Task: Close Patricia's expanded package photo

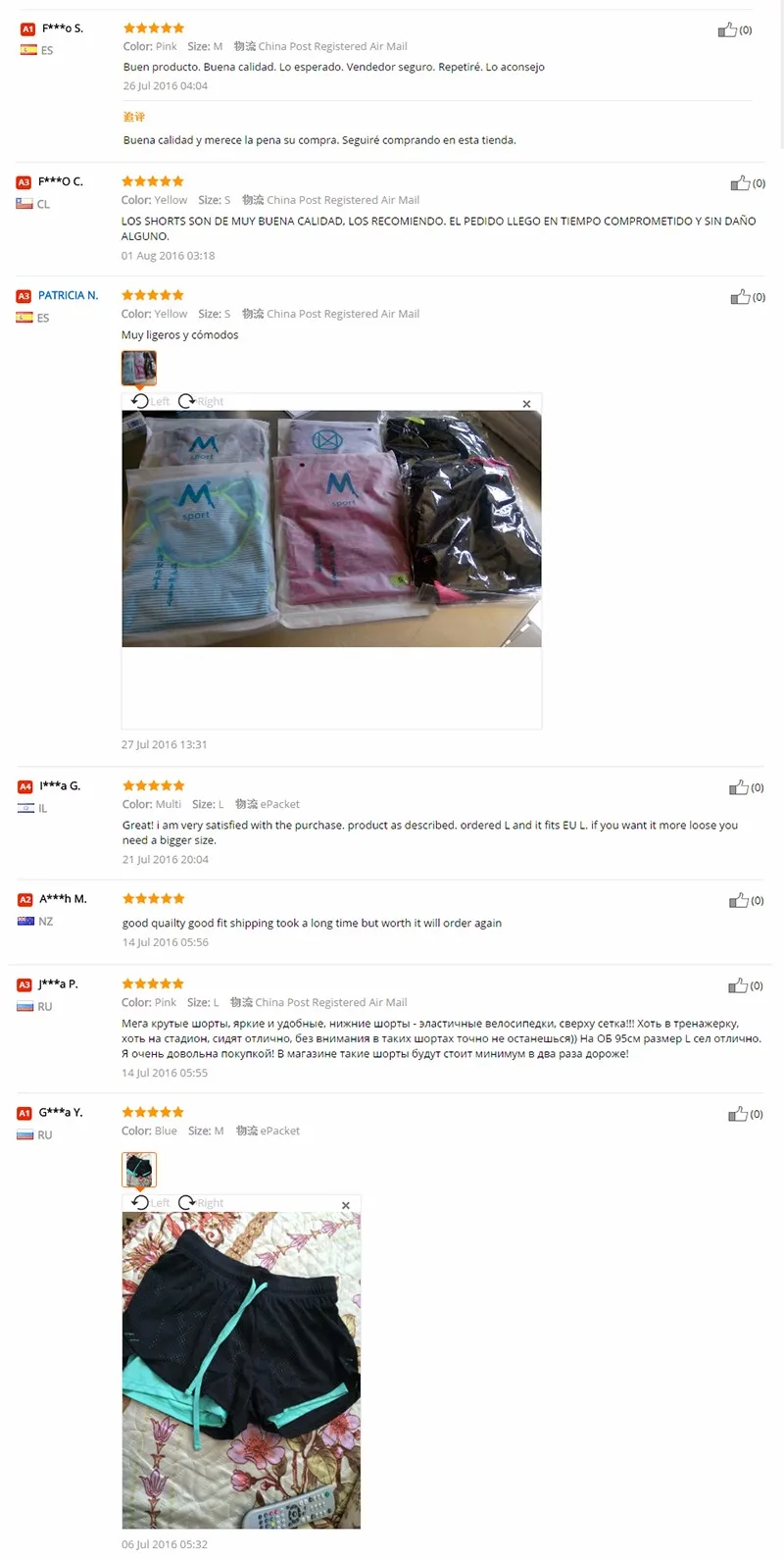Action: pyautogui.click(x=526, y=403)
